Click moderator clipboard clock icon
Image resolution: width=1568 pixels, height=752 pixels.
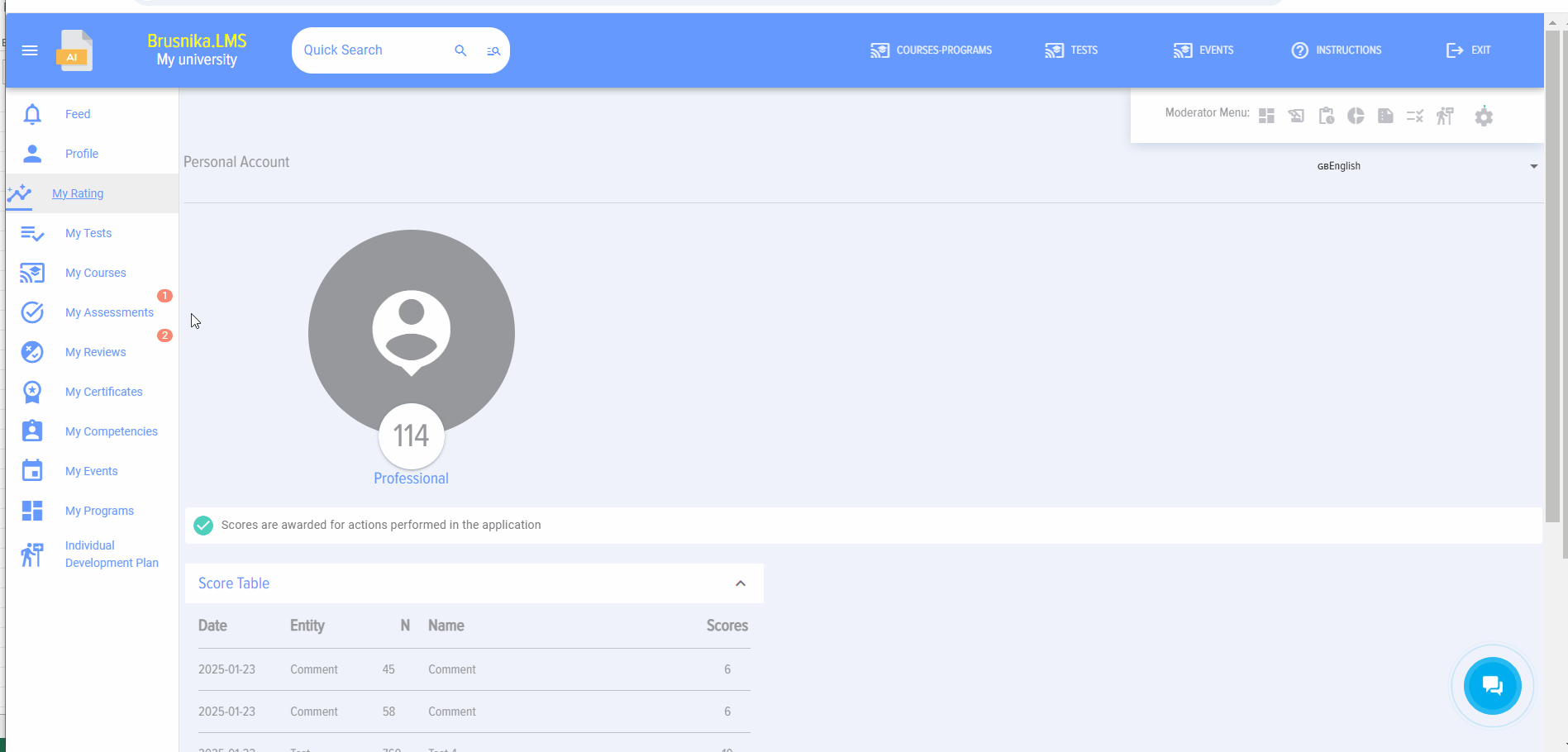(1326, 116)
